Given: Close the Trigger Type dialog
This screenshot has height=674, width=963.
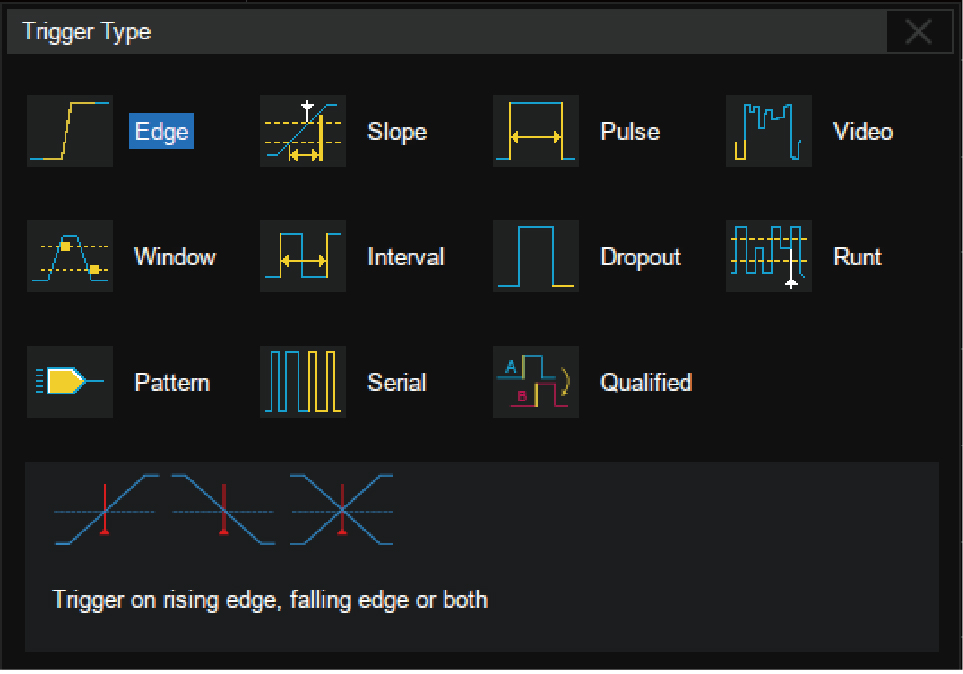Looking at the screenshot, I should pyautogui.click(x=918, y=32).
